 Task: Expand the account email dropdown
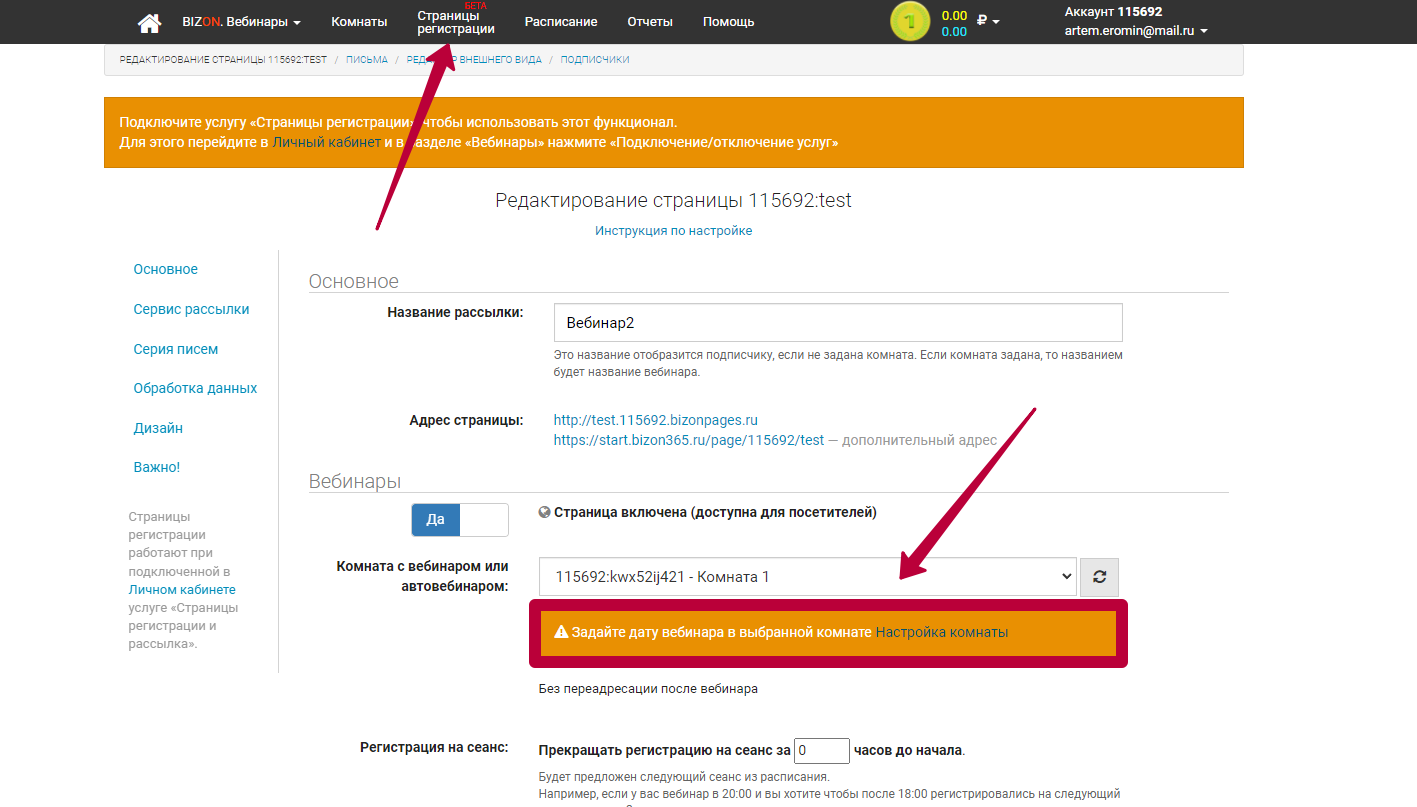click(x=1136, y=31)
